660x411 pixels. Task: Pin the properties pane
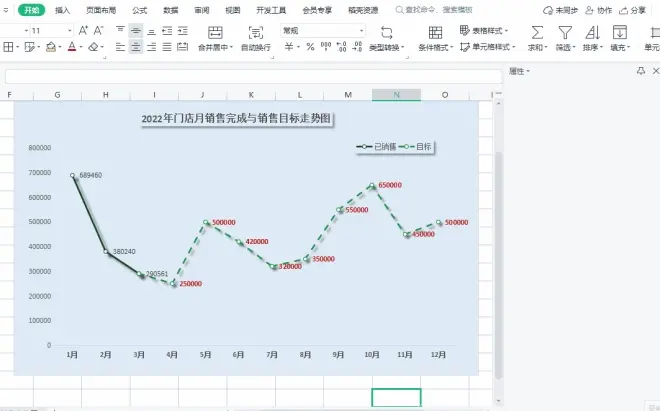pos(641,71)
